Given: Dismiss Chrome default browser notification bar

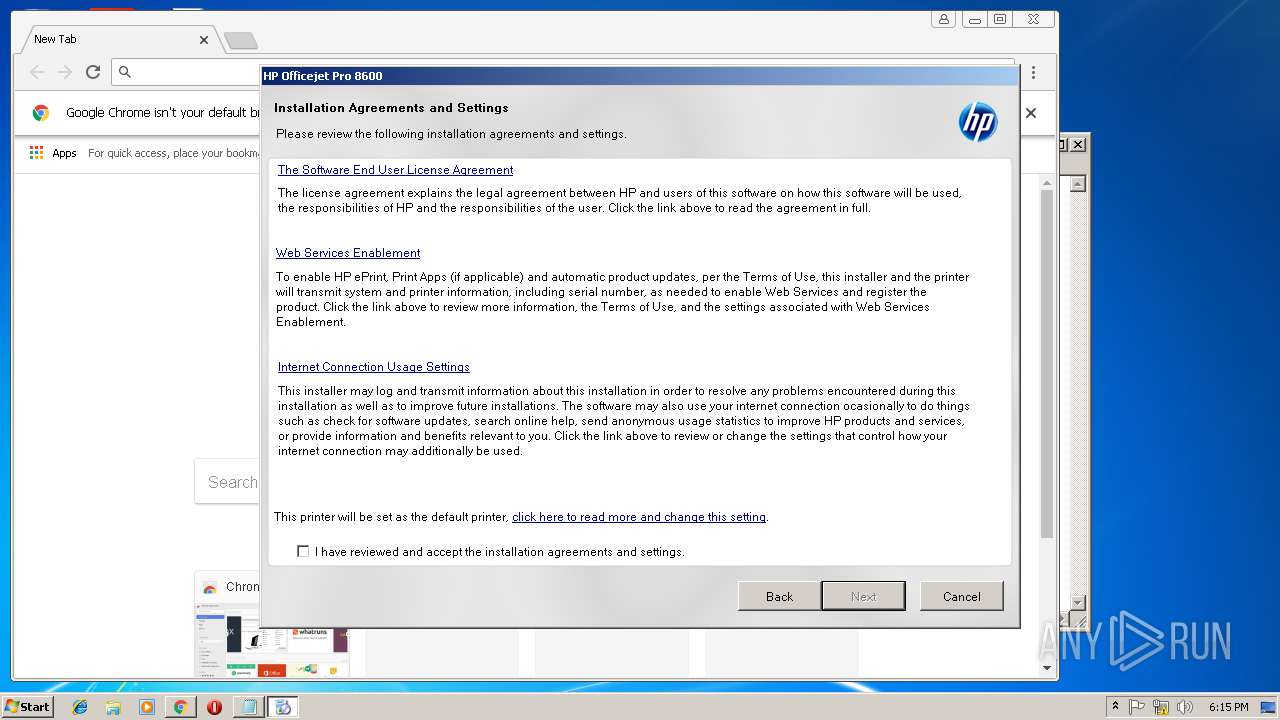Looking at the screenshot, I should [1031, 113].
